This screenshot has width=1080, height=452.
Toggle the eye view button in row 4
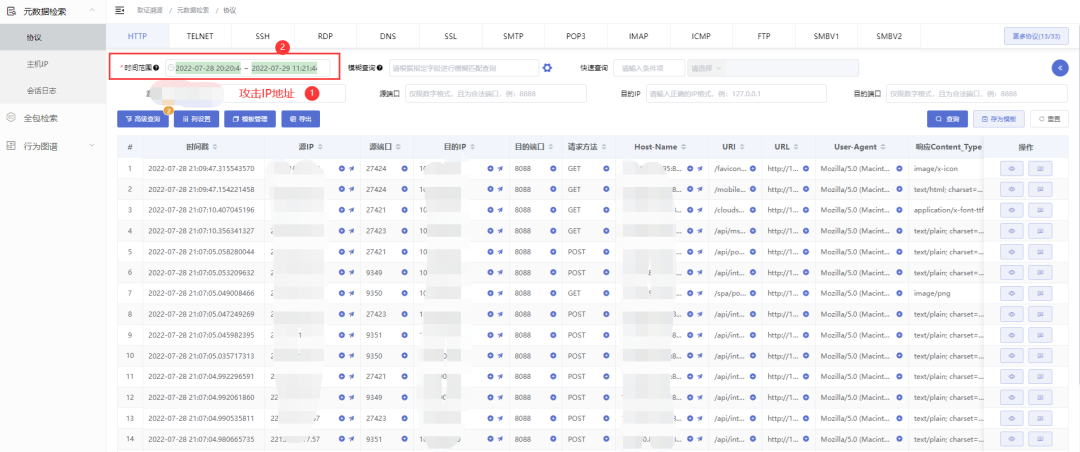[x=1011, y=231]
